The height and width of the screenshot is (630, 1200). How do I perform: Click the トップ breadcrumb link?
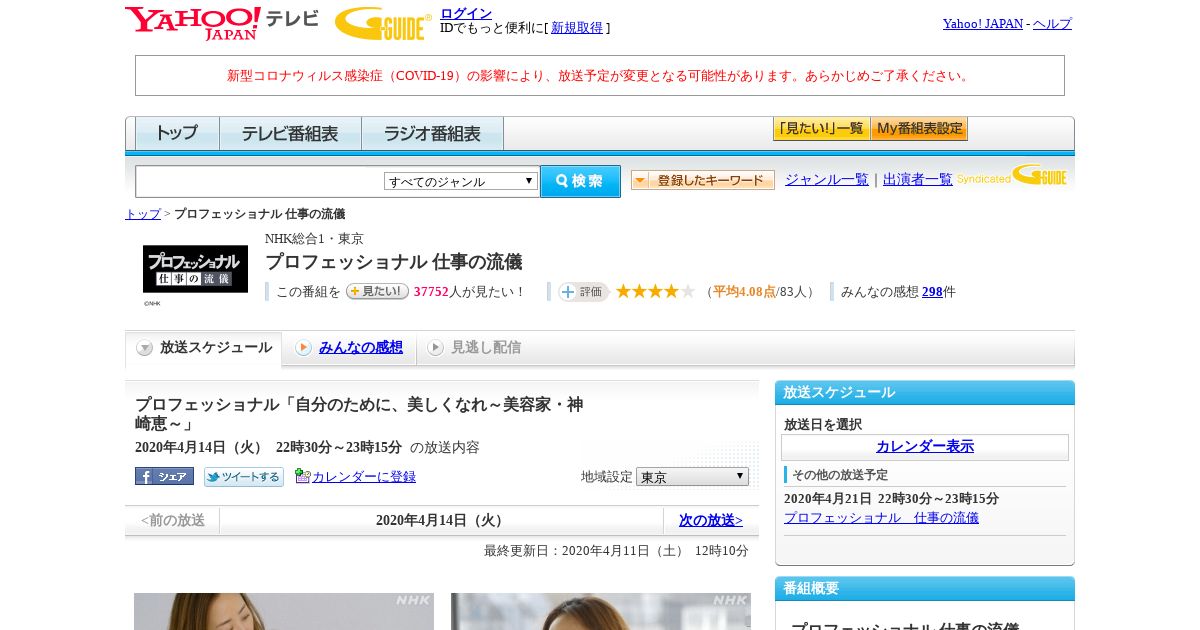tap(143, 214)
